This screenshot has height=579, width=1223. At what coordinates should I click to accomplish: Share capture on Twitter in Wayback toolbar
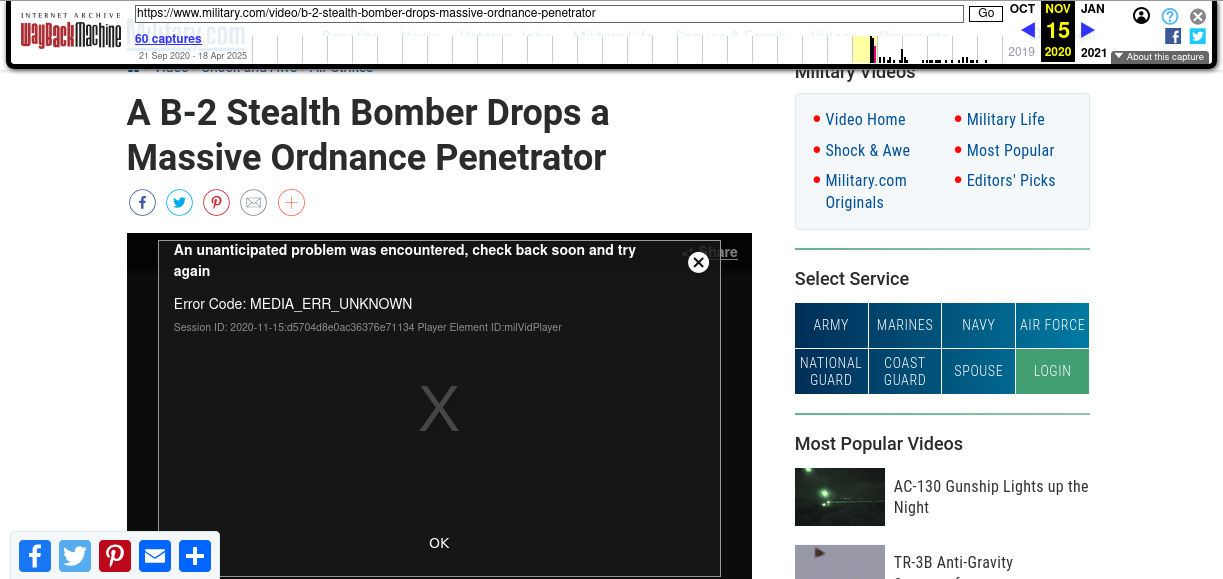click(x=1198, y=36)
